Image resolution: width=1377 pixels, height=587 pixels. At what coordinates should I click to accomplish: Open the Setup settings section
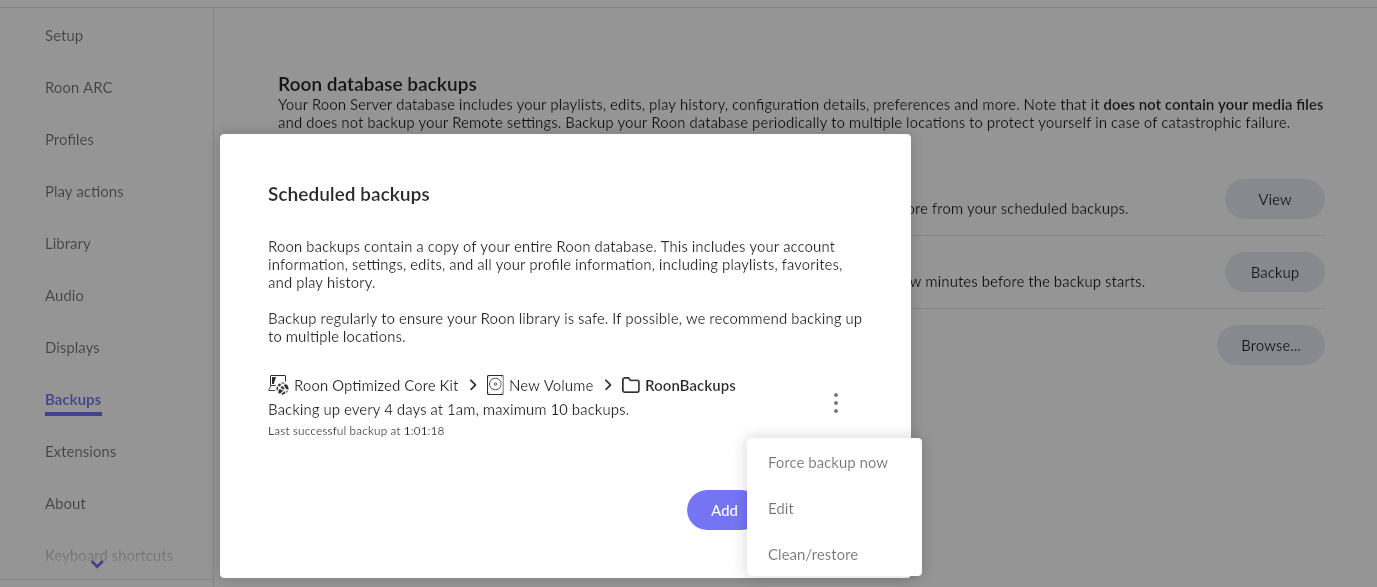click(x=64, y=36)
